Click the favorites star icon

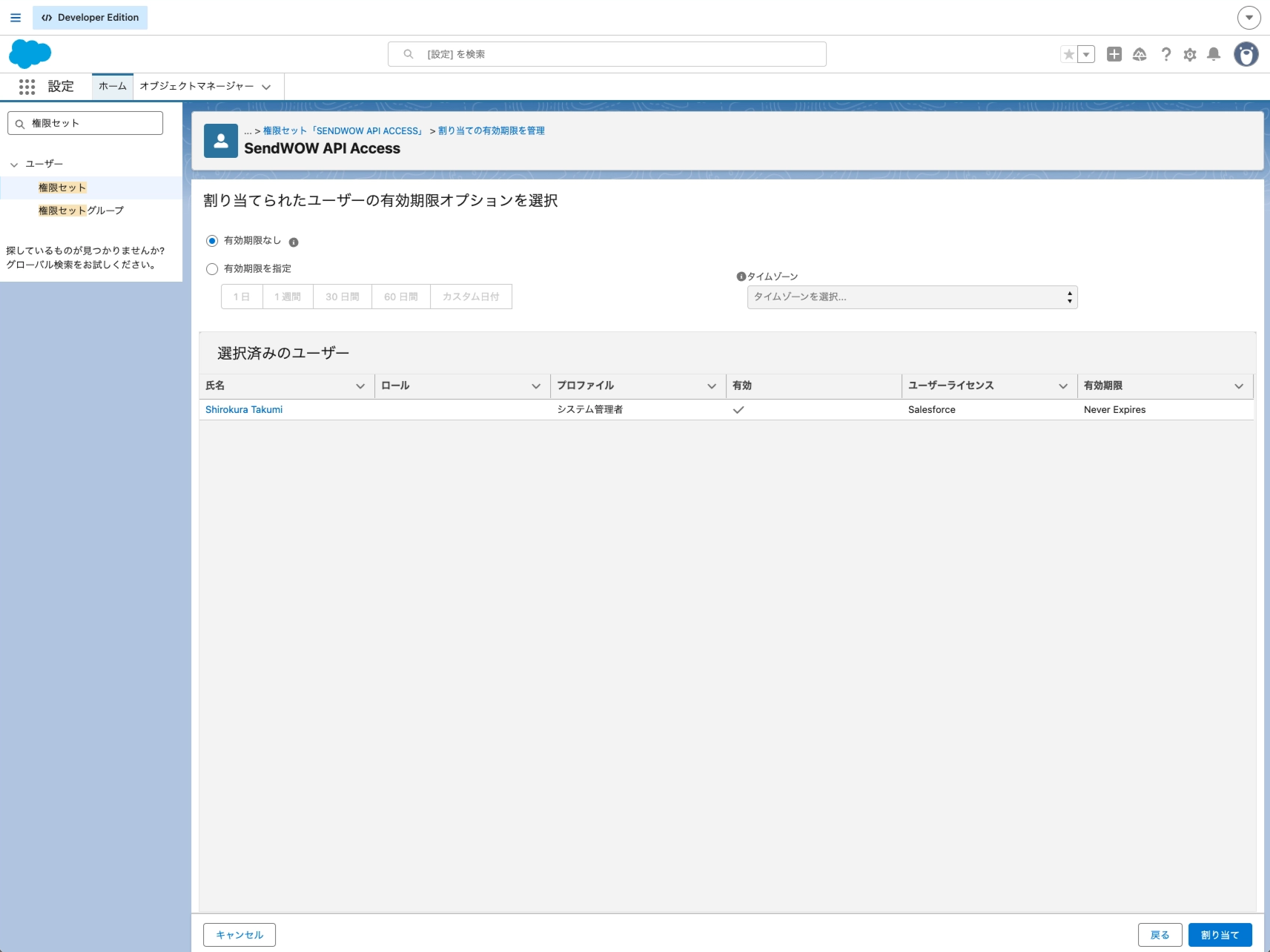coord(1068,54)
